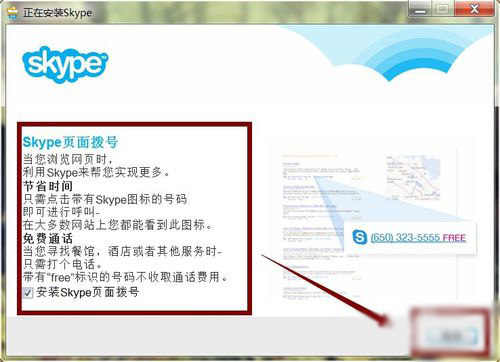
Task: Click the 节省时间 bold subheading
Action: (48, 186)
